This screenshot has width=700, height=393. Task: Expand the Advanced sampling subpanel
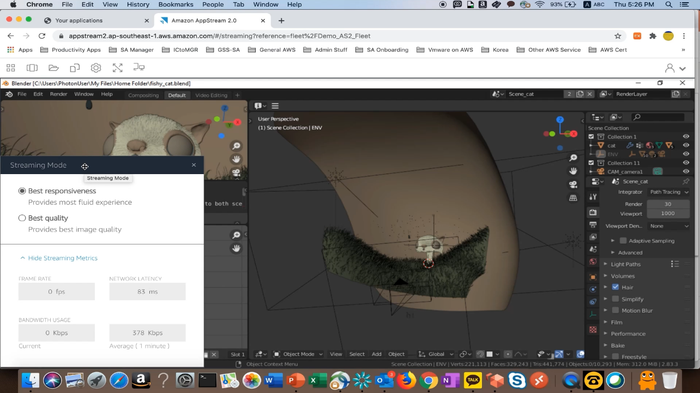629,253
